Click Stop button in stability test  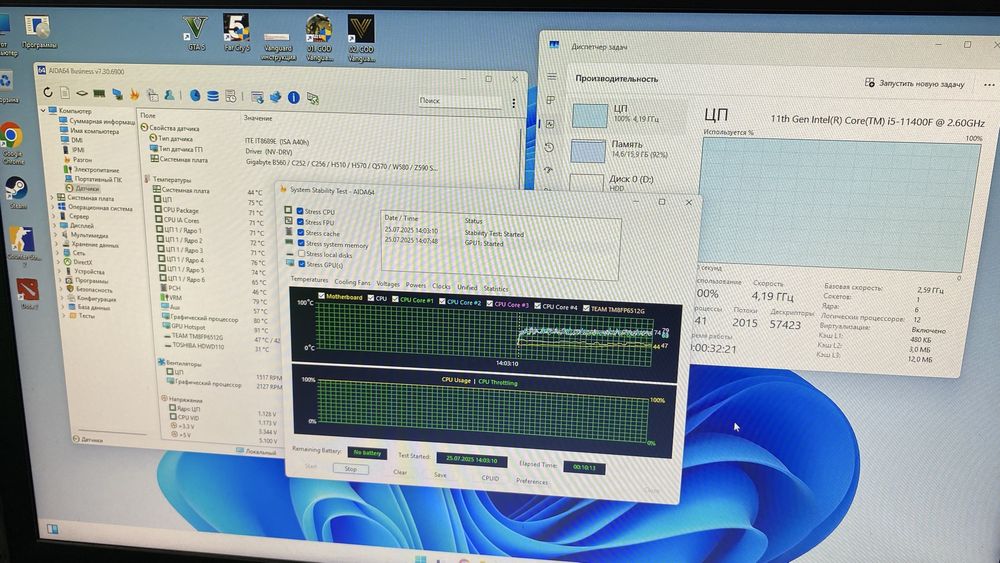point(351,469)
